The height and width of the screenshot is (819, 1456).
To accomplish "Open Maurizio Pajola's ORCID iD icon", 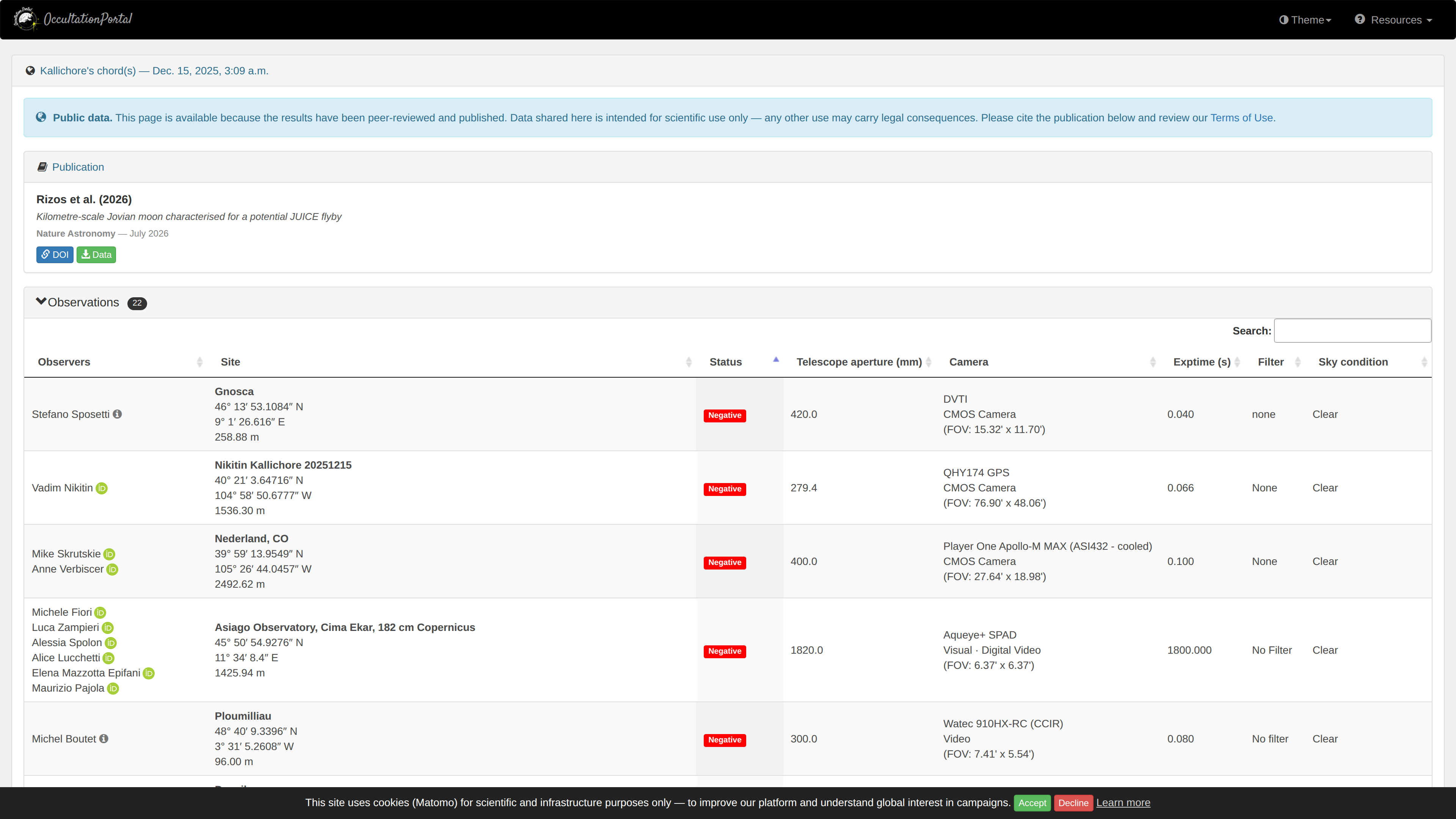I will pyautogui.click(x=113, y=689).
